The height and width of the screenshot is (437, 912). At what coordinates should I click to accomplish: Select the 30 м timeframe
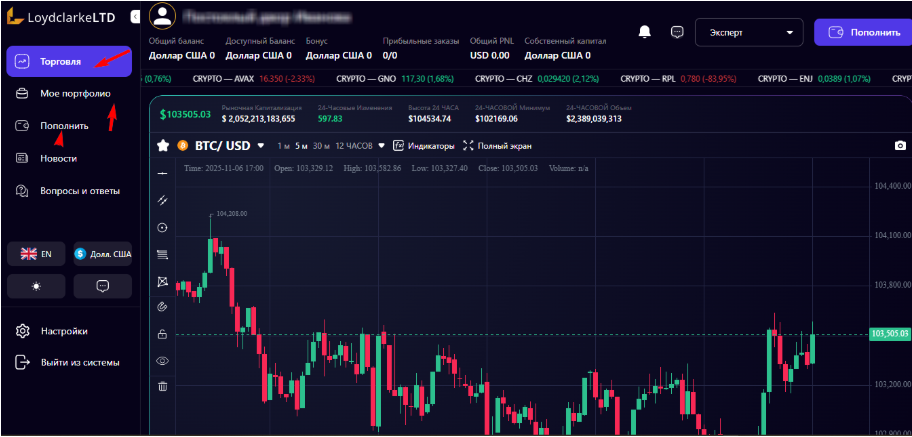pyautogui.click(x=322, y=146)
